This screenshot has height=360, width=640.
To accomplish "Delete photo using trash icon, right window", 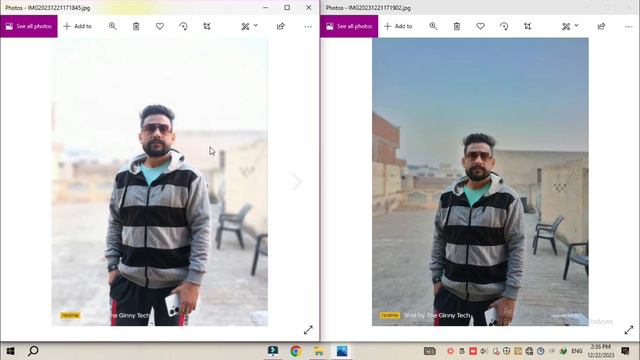I will [457, 26].
